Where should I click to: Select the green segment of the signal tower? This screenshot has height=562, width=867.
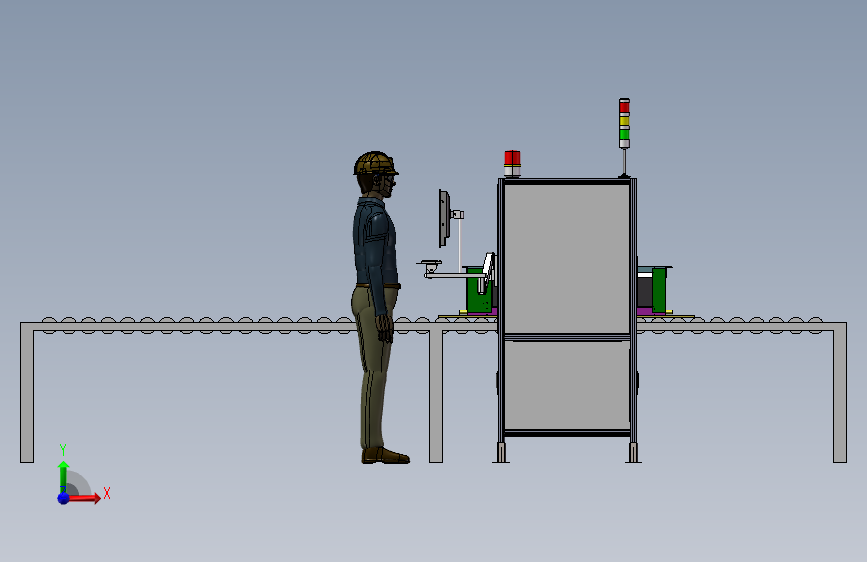coord(624,134)
